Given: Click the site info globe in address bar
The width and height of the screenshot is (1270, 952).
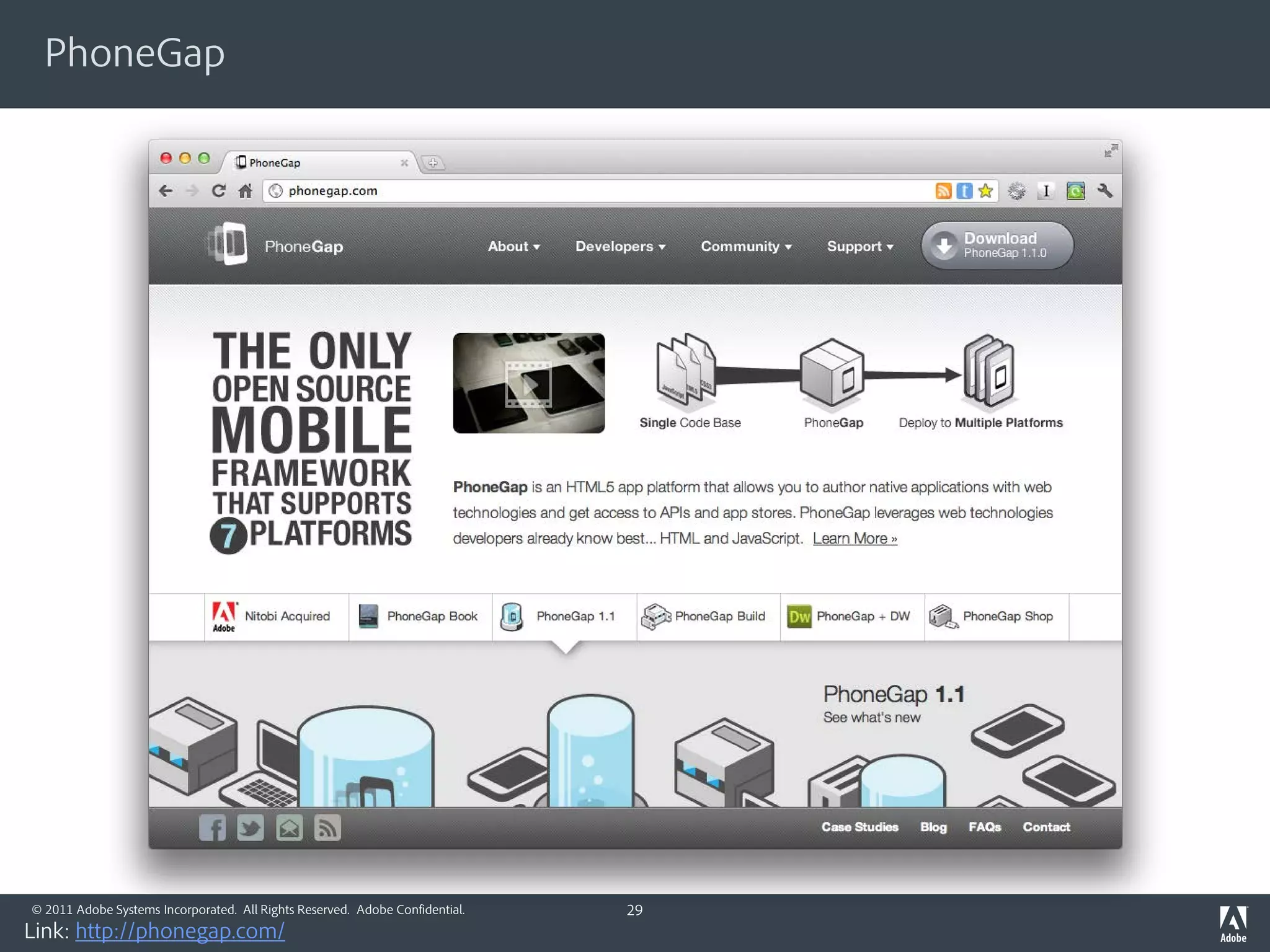Looking at the screenshot, I should (x=276, y=191).
